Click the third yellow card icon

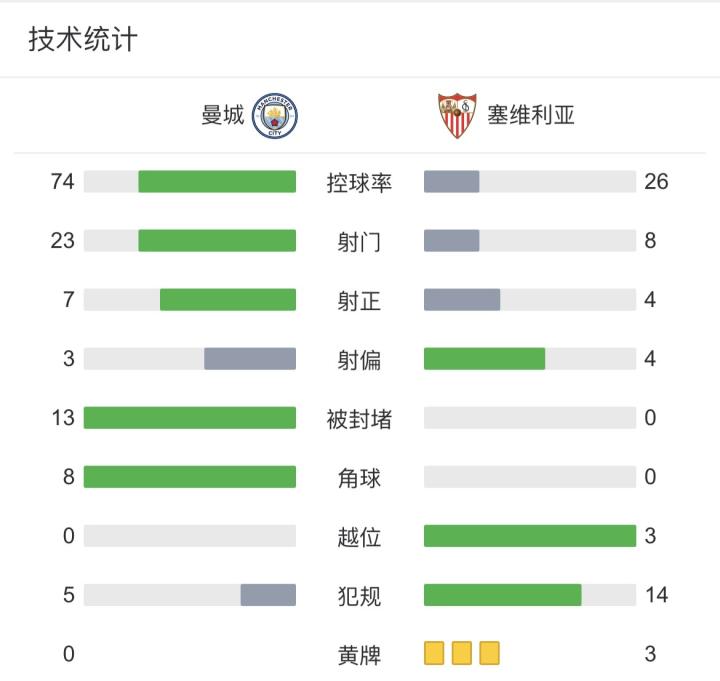[489, 654]
